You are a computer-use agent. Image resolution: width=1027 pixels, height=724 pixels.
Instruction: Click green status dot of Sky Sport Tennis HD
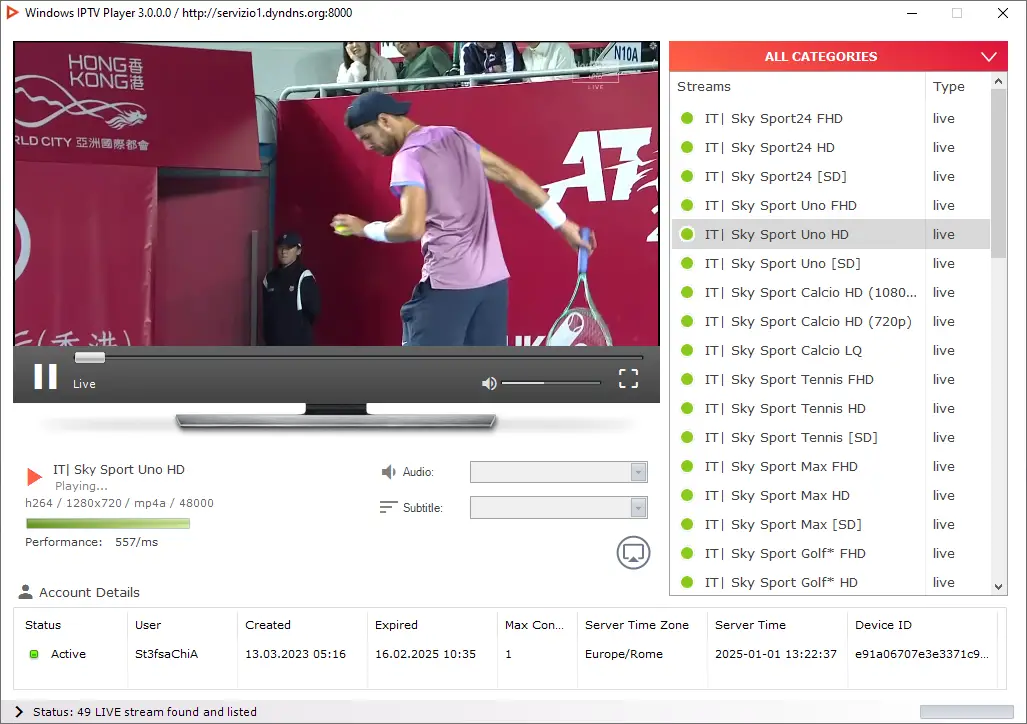tap(687, 408)
